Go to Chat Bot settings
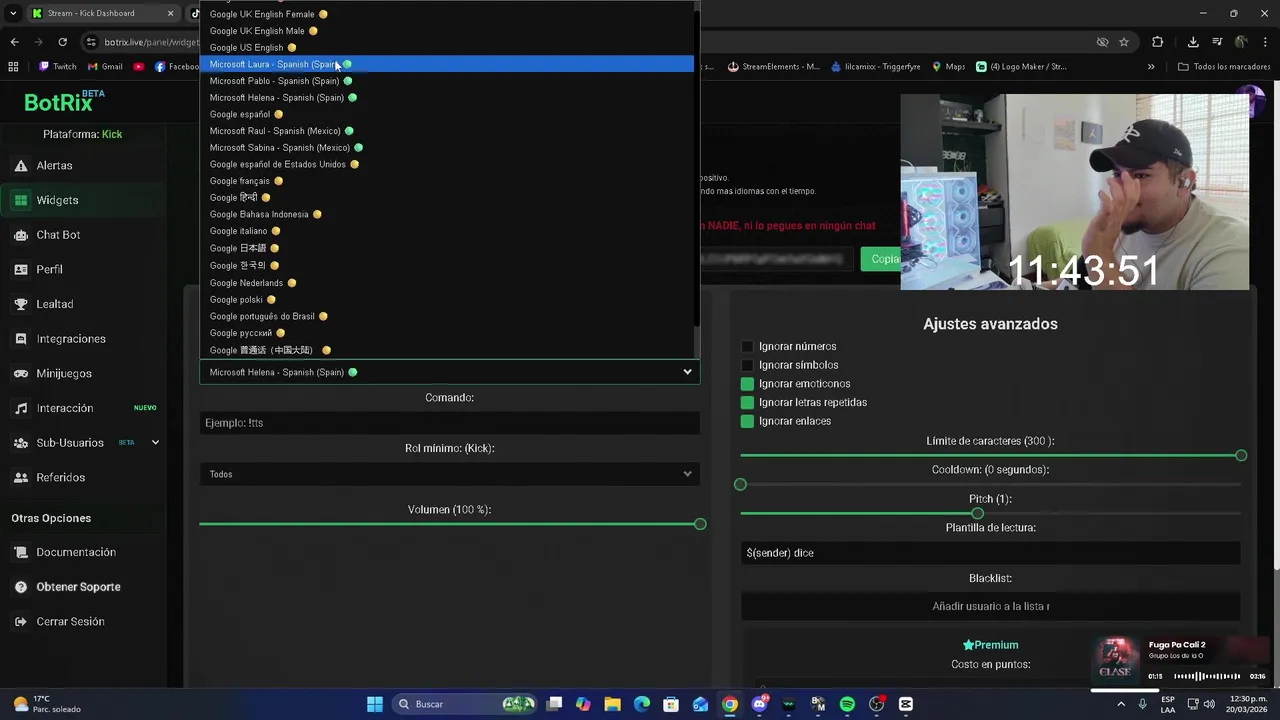Image resolution: width=1280 pixels, height=720 pixels. click(x=58, y=235)
